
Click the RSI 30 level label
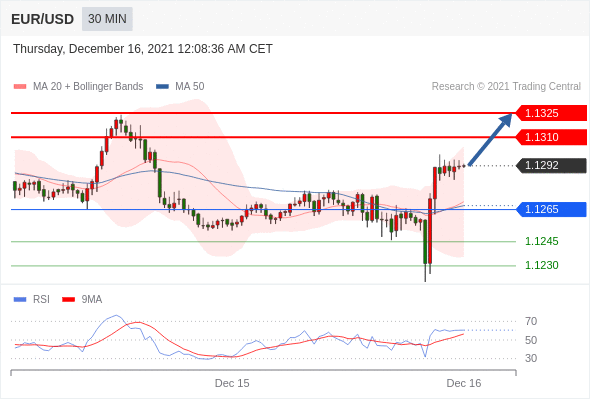531,358
